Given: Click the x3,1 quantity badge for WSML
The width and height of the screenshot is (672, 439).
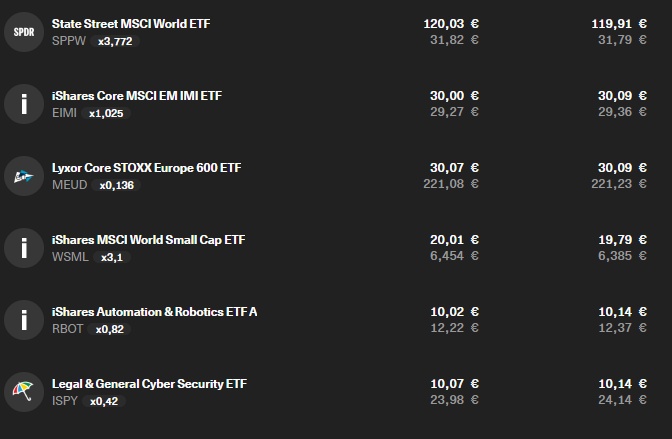Looking at the screenshot, I should pyautogui.click(x=112, y=258).
